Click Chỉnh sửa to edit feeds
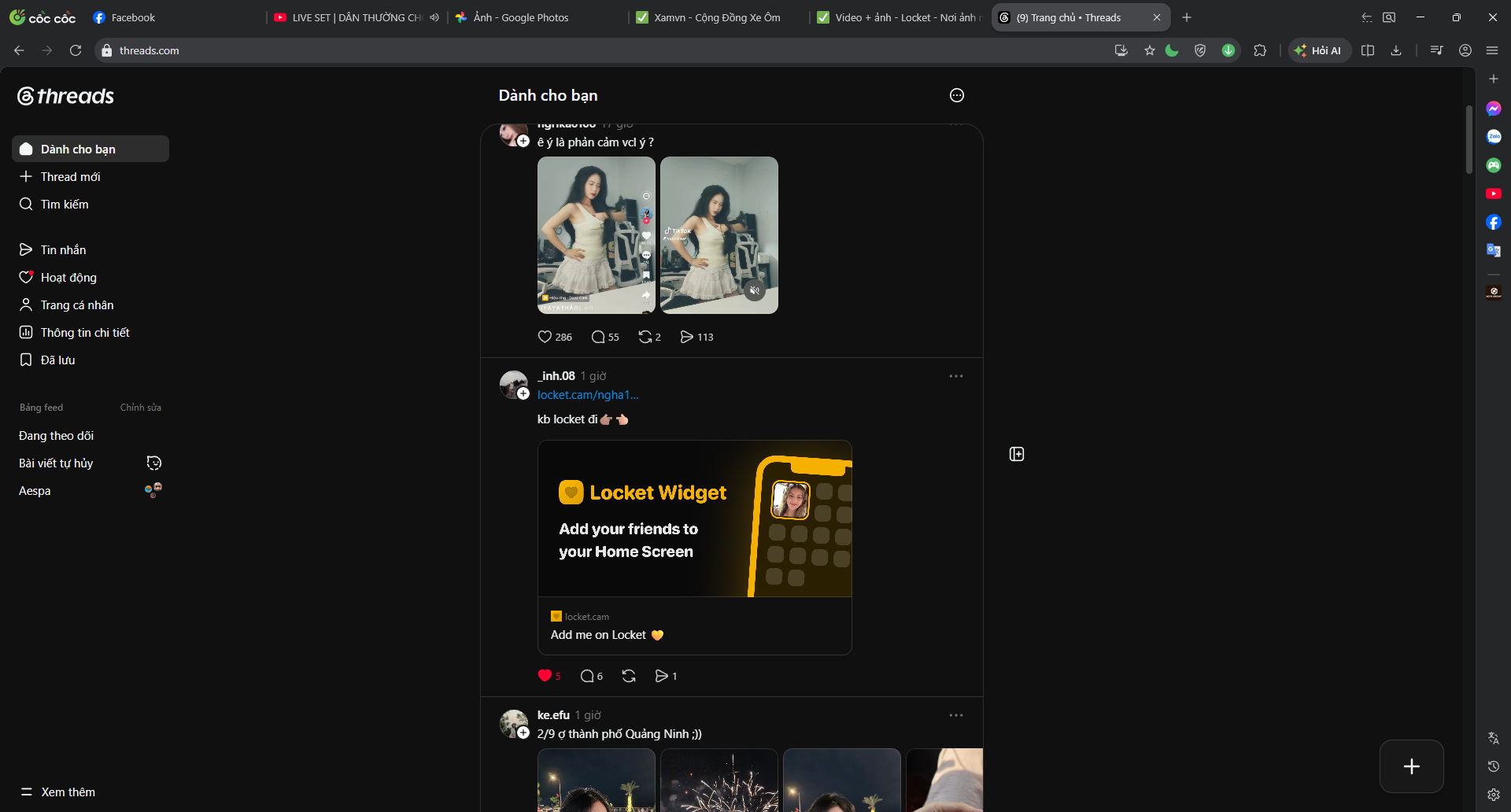This screenshot has width=1511, height=812. click(x=141, y=408)
